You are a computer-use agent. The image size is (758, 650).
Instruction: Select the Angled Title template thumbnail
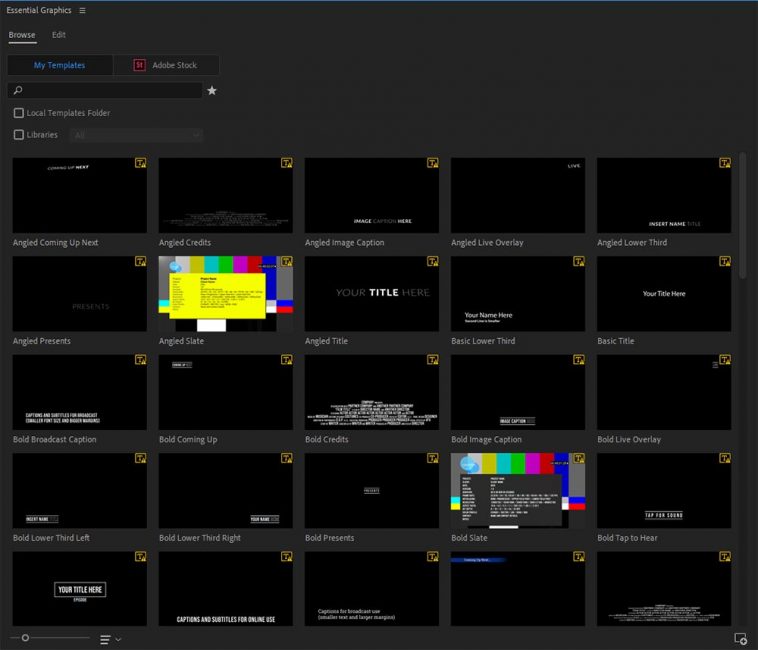371,294
